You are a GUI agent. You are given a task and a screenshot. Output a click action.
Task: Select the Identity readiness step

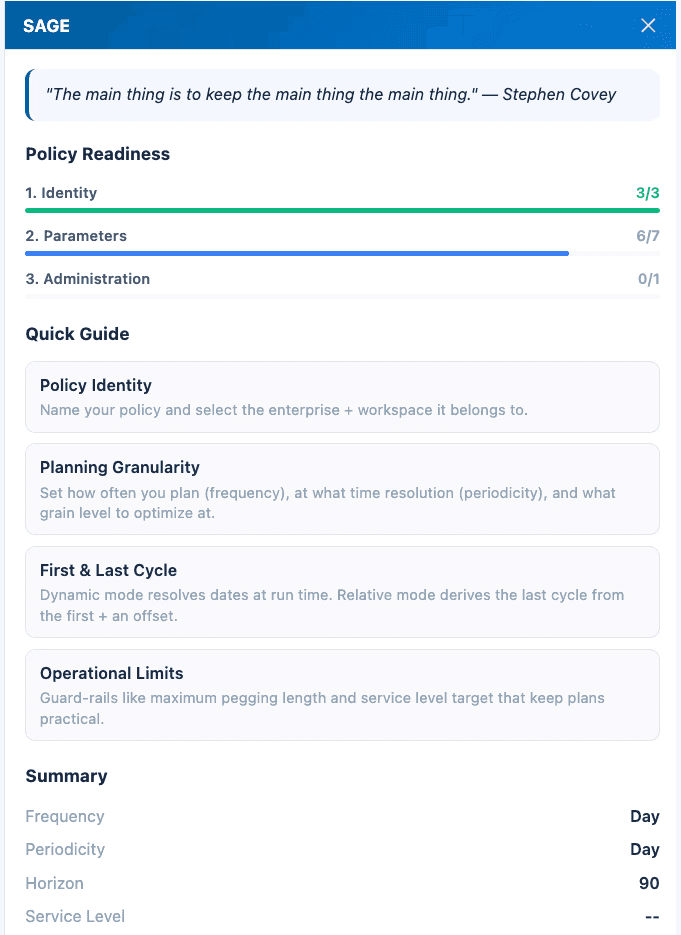pos(61,193)
